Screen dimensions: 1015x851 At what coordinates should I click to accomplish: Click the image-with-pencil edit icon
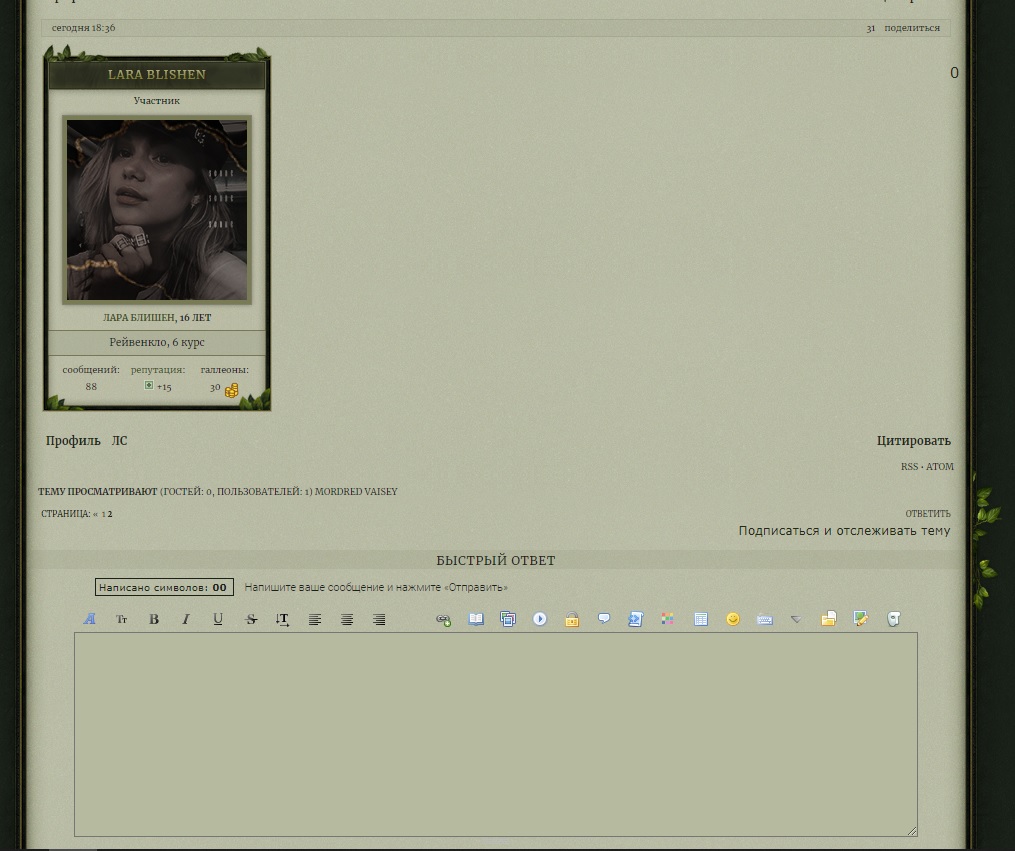click(x=861, y=619)
